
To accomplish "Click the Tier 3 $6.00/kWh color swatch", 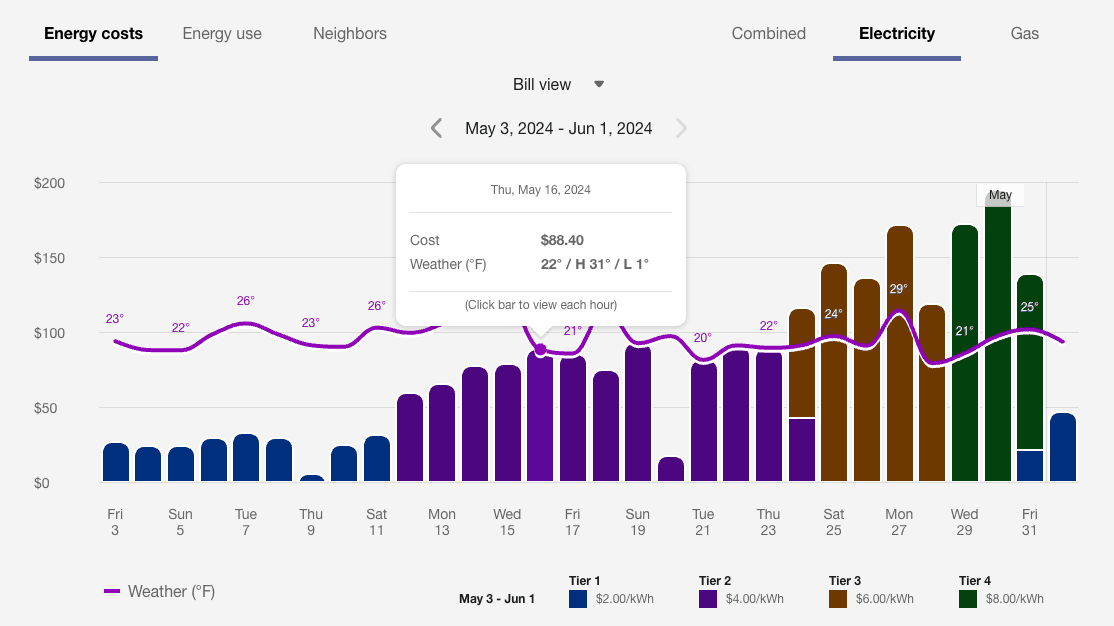I will (x=837, y=598).
